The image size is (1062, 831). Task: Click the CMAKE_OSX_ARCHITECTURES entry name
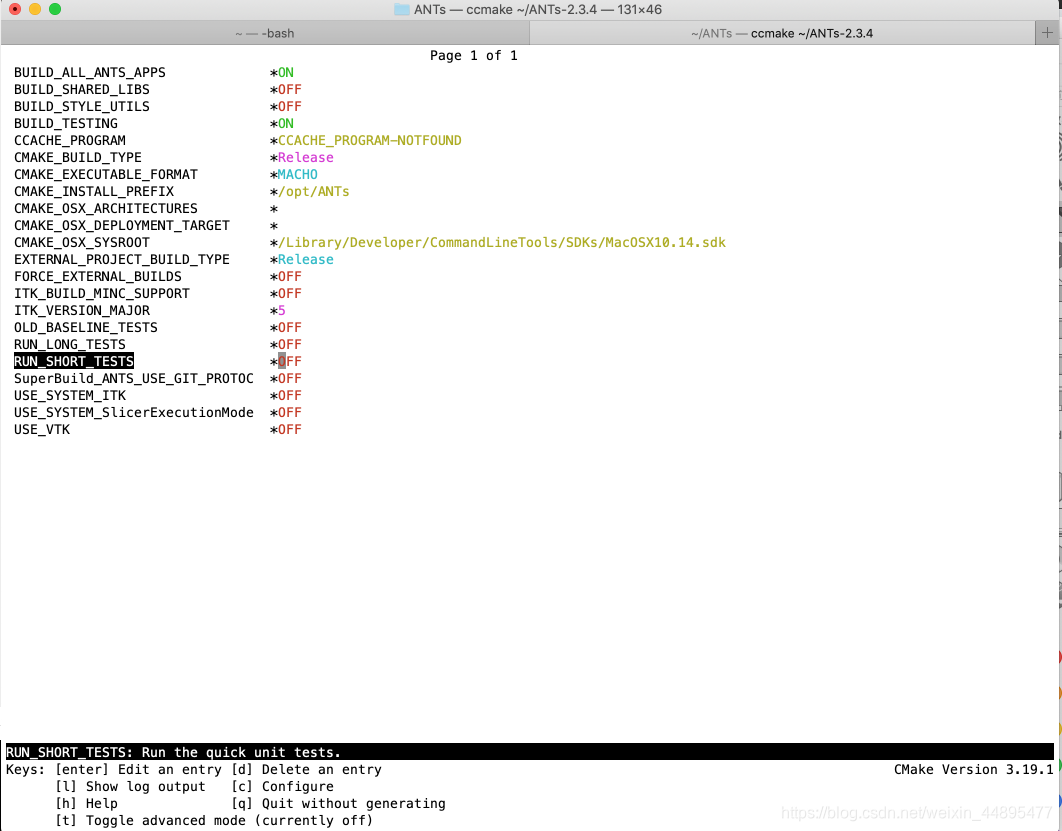point(106,209)
